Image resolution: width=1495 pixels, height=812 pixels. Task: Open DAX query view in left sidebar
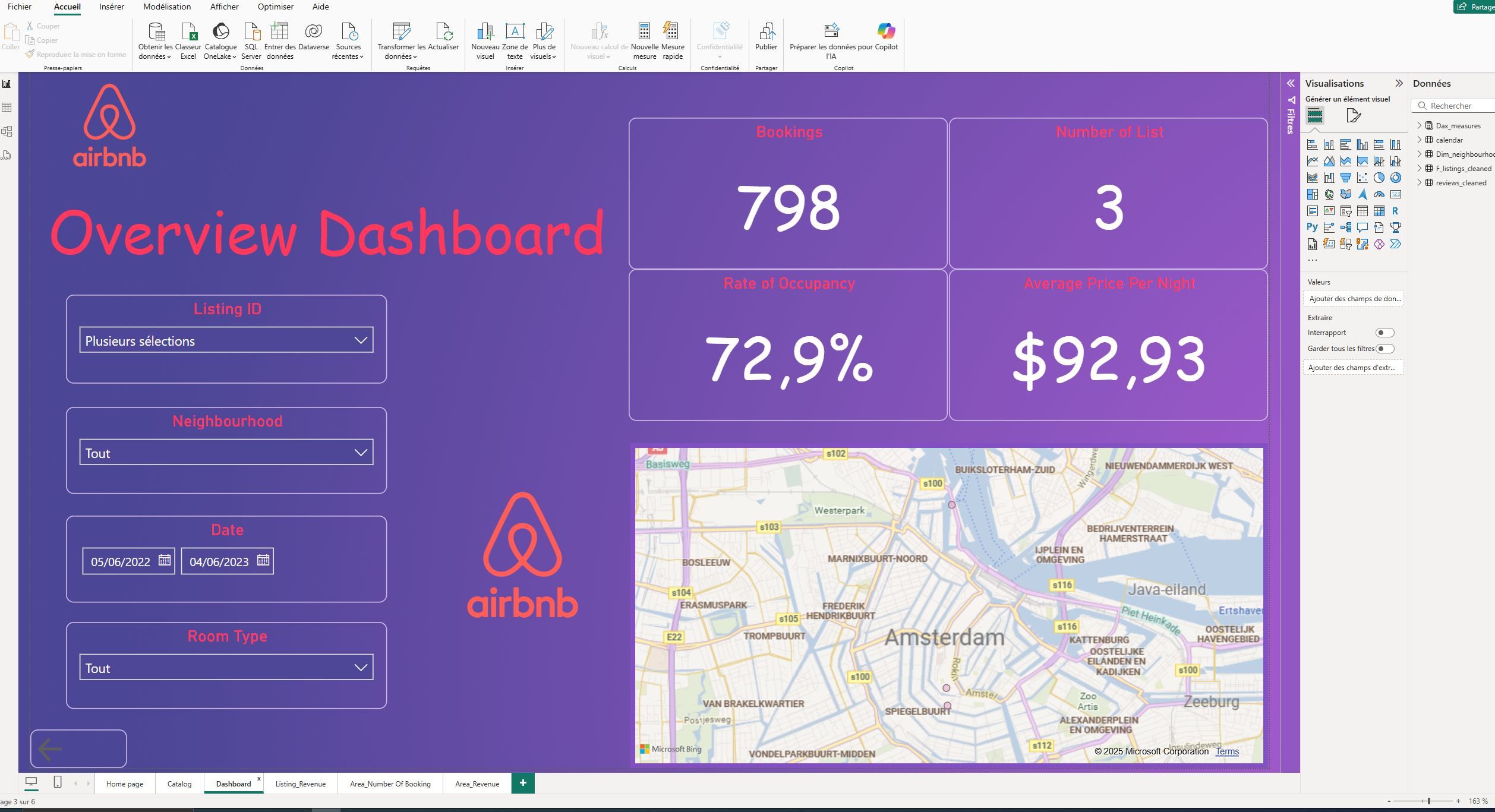point(7,155)
